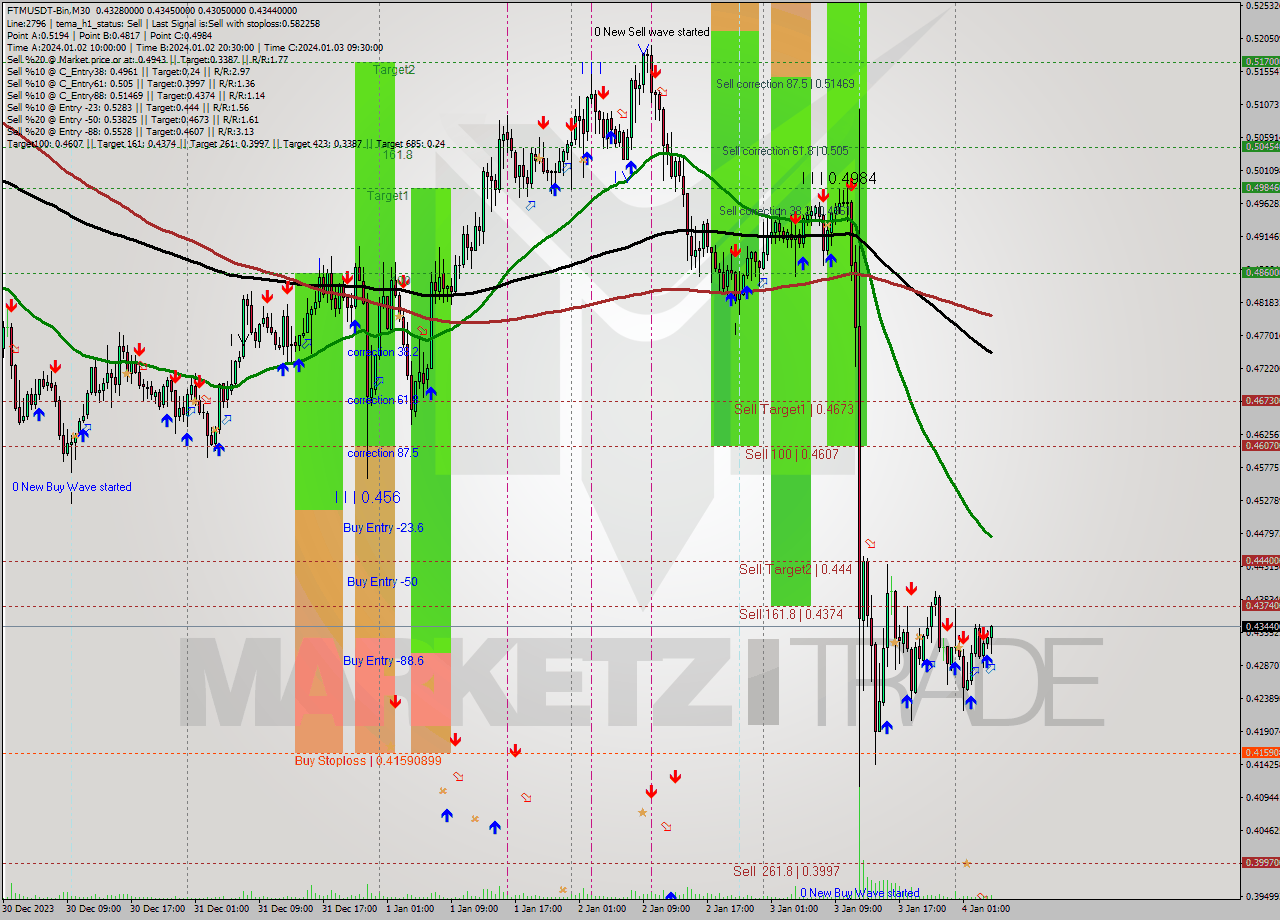The height and width of the screenshot is (920, 1280).
Task: Click the red 0.43740 price axis tag
Action: pos(1260,605)
